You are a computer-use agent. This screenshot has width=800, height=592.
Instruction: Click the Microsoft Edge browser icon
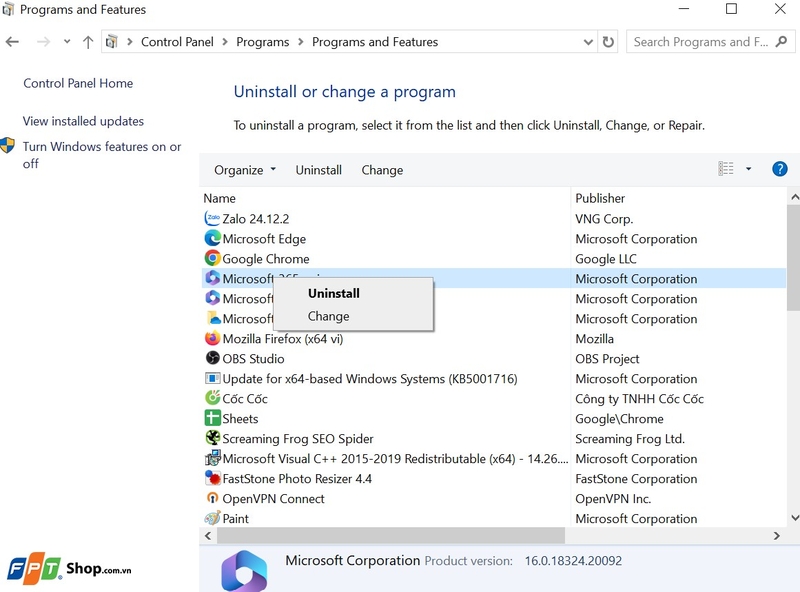pyautogui.click(x=212, y=238)
